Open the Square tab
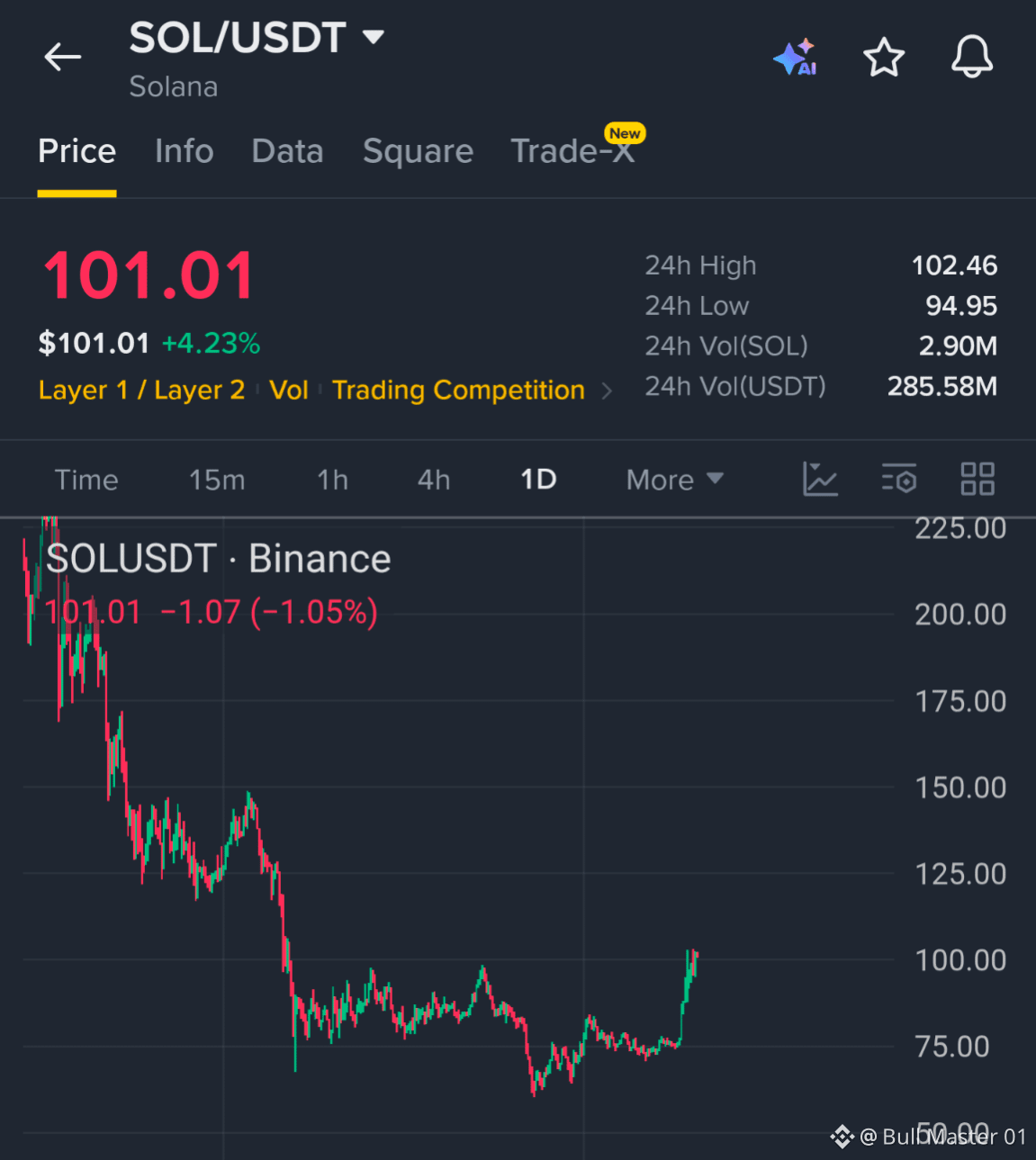The height and width of the screenshot is (1160, 1036). point(418,151)
